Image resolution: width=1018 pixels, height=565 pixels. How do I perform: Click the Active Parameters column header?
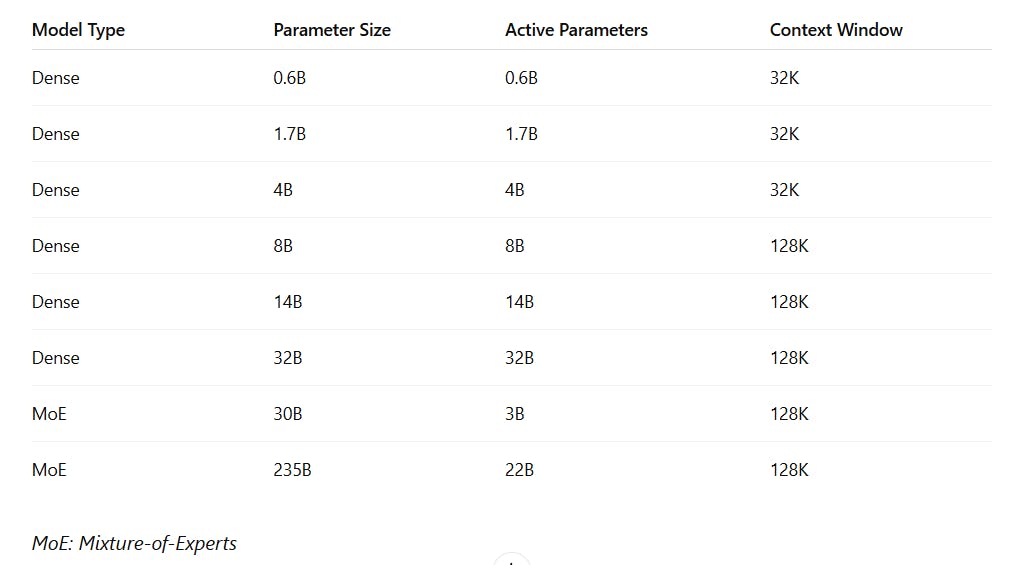click(577, 30)
